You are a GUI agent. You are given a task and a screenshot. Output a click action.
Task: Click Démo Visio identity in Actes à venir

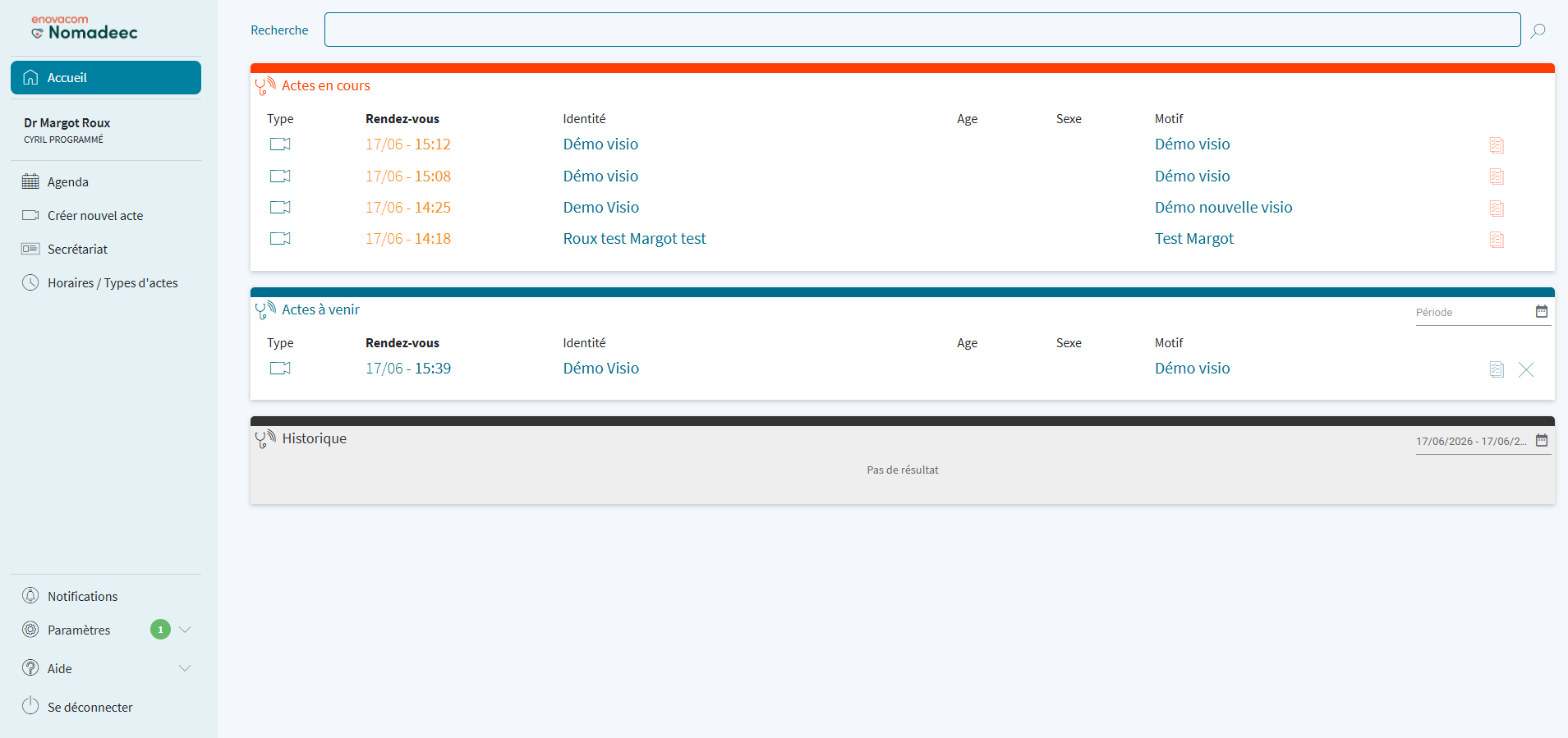coord(600,369)
